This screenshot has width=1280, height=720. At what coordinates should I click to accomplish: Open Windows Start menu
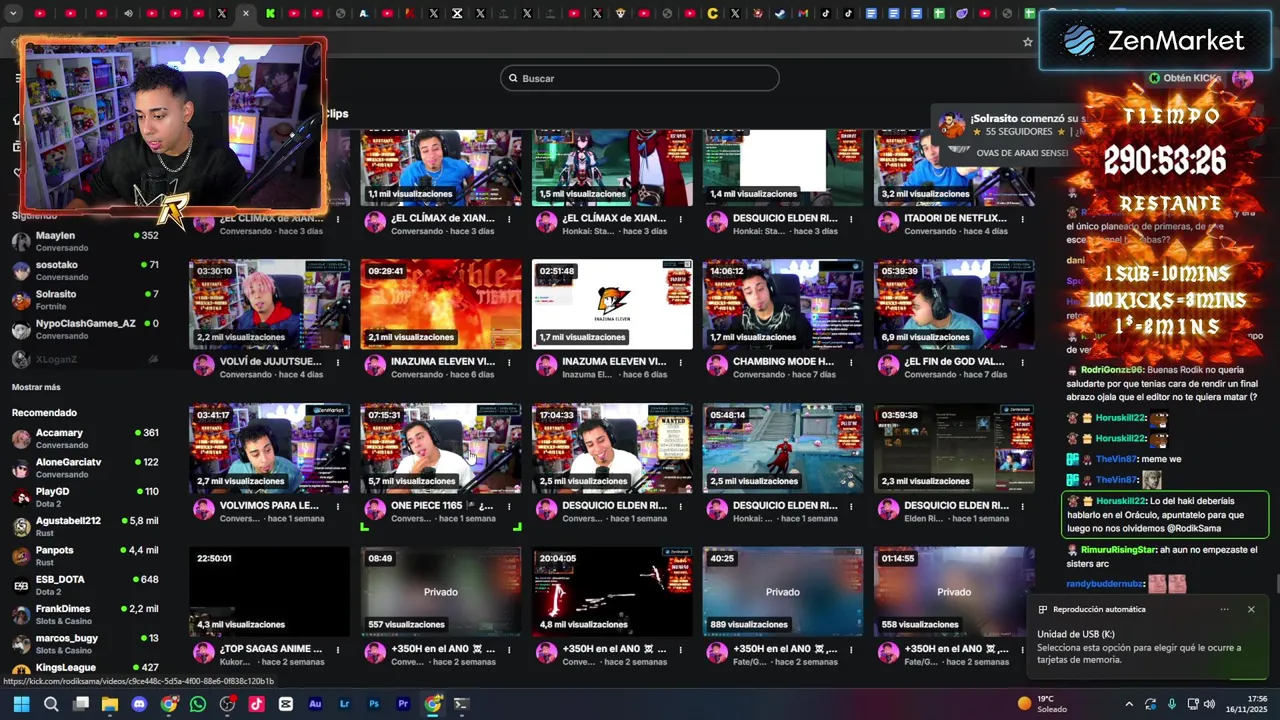point(21,704)
